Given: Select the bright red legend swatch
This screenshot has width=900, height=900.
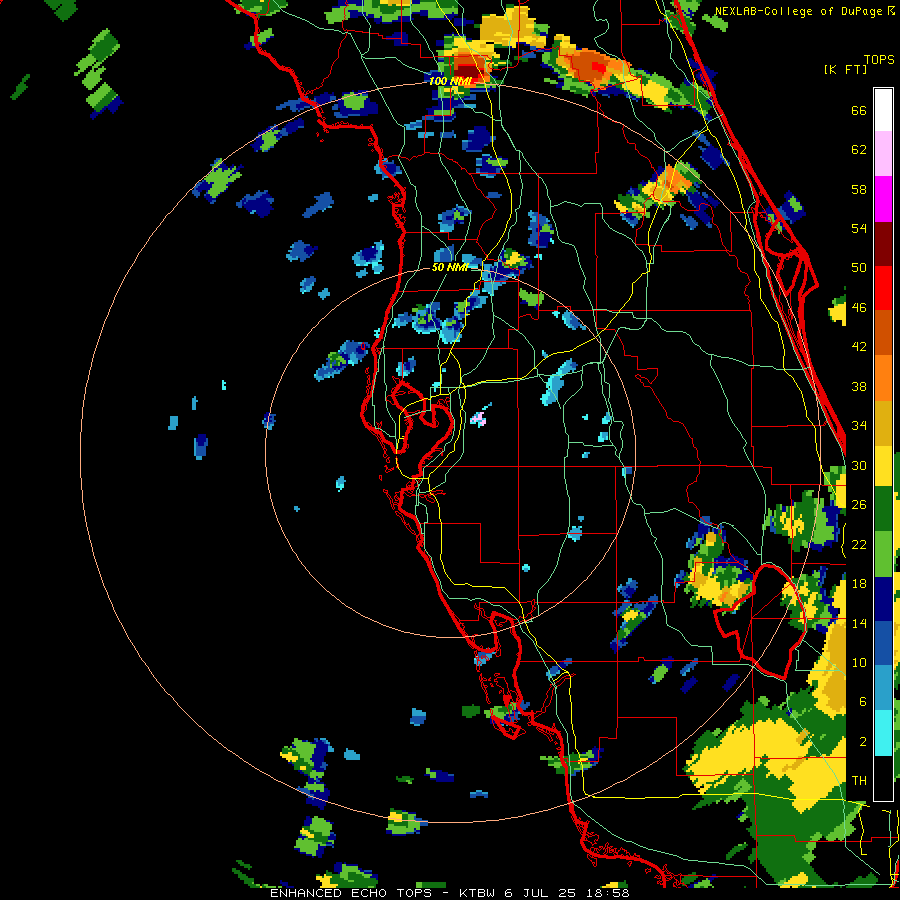Looking at the screenshot, I should 883,288.
